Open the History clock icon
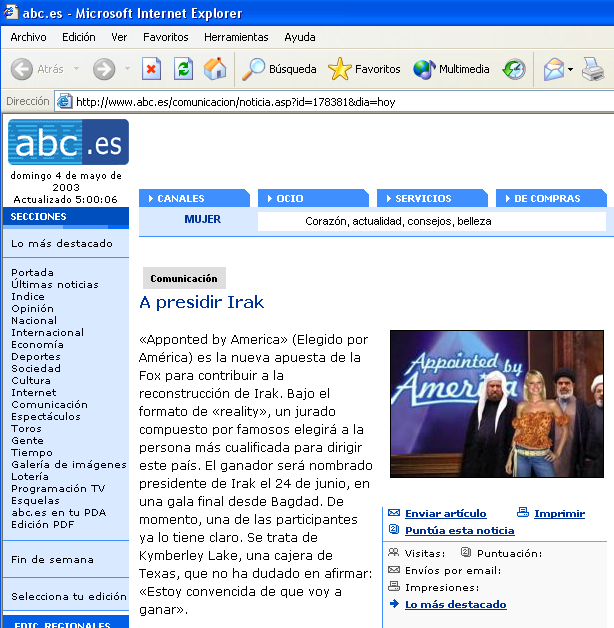Viewport: 614px width, 628px height. (x=514, y=69)
